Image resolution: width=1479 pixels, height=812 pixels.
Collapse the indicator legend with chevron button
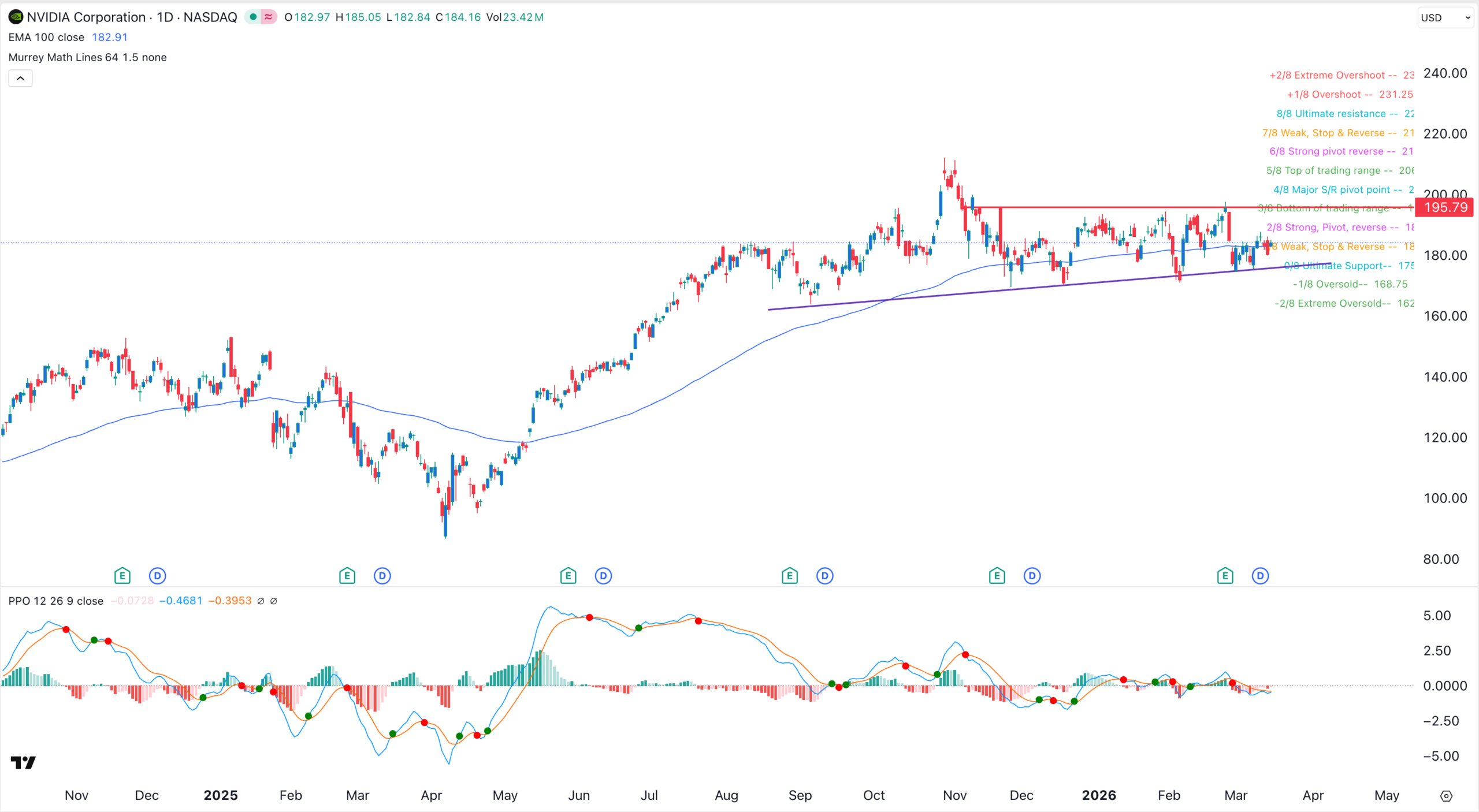(20, 79)
